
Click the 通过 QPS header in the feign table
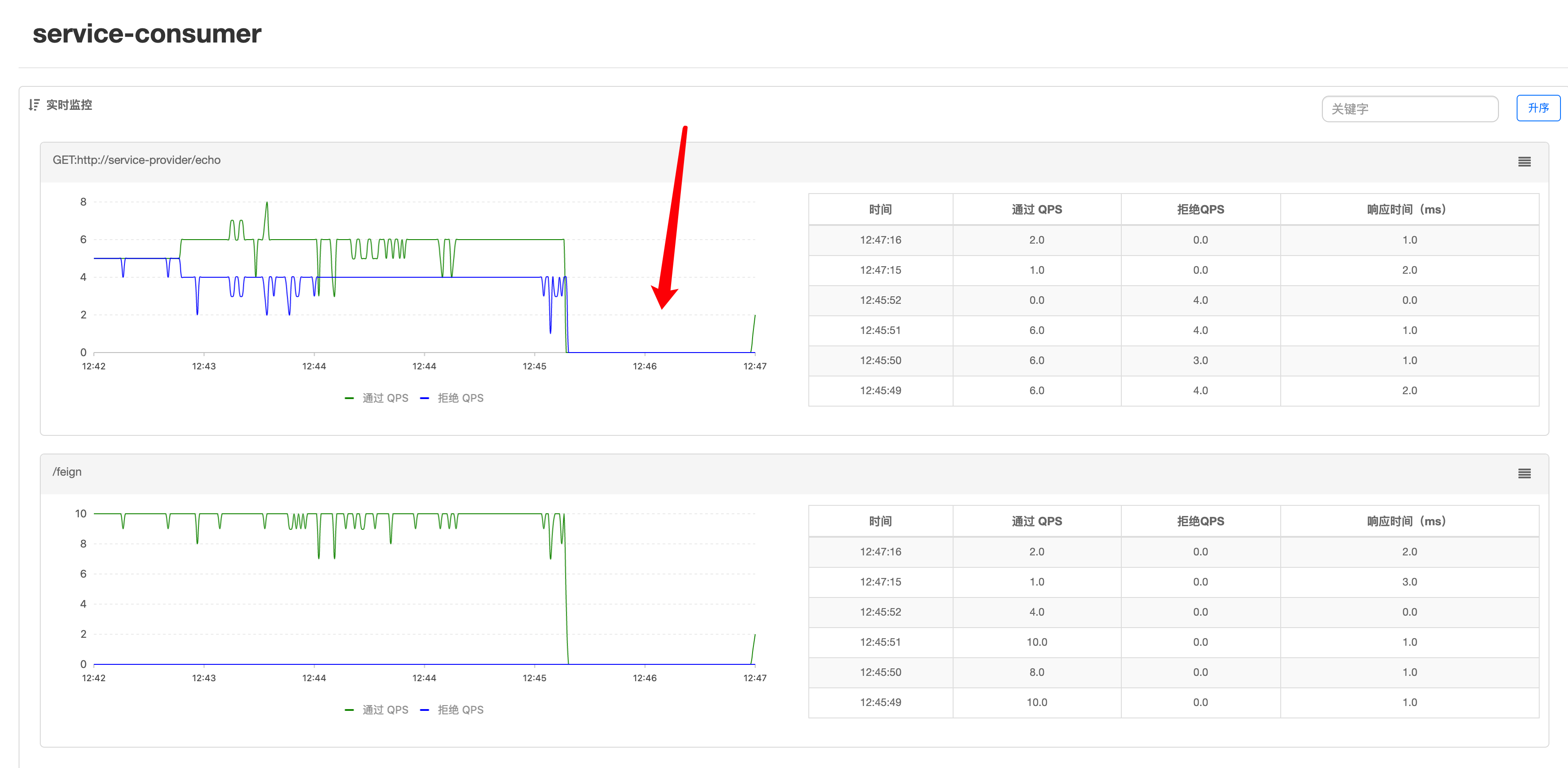(1036, 521)
